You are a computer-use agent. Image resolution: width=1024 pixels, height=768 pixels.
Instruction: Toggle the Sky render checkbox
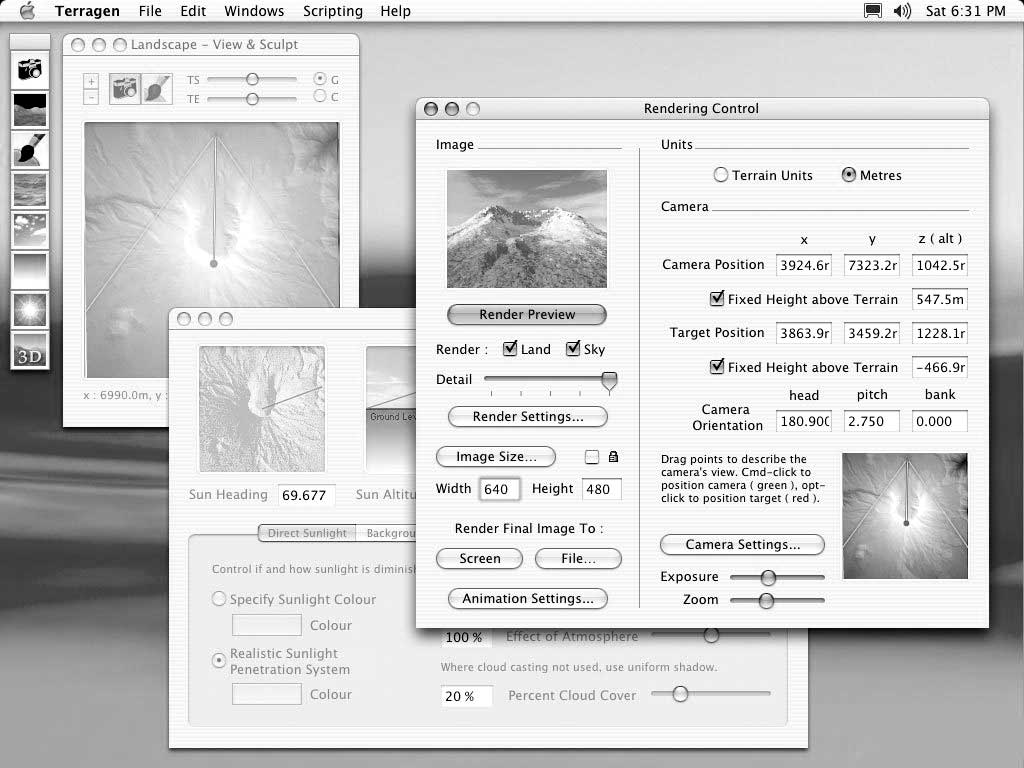click(x=573, y=348)
